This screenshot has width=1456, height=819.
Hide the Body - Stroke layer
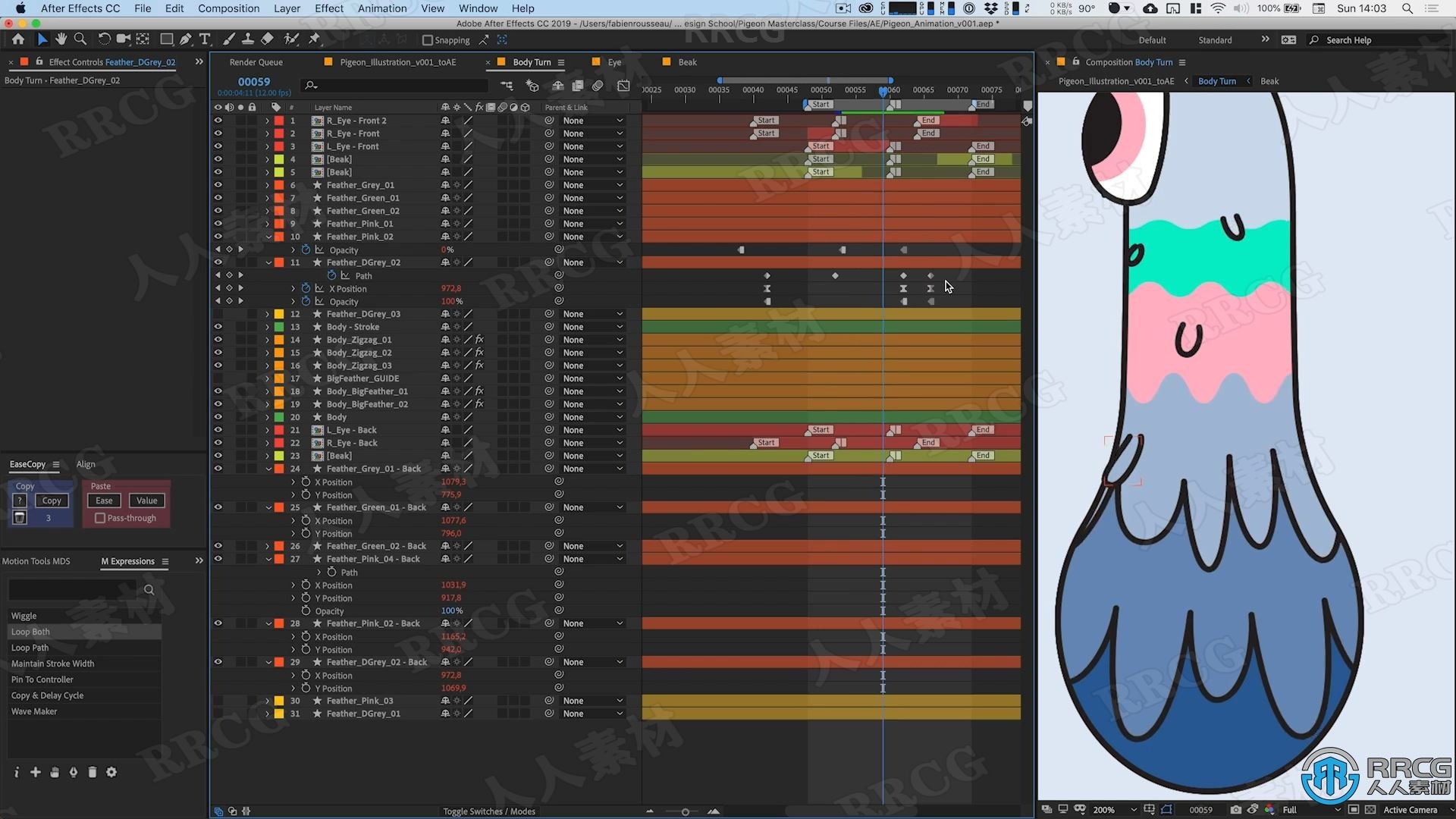coord(218,327)
